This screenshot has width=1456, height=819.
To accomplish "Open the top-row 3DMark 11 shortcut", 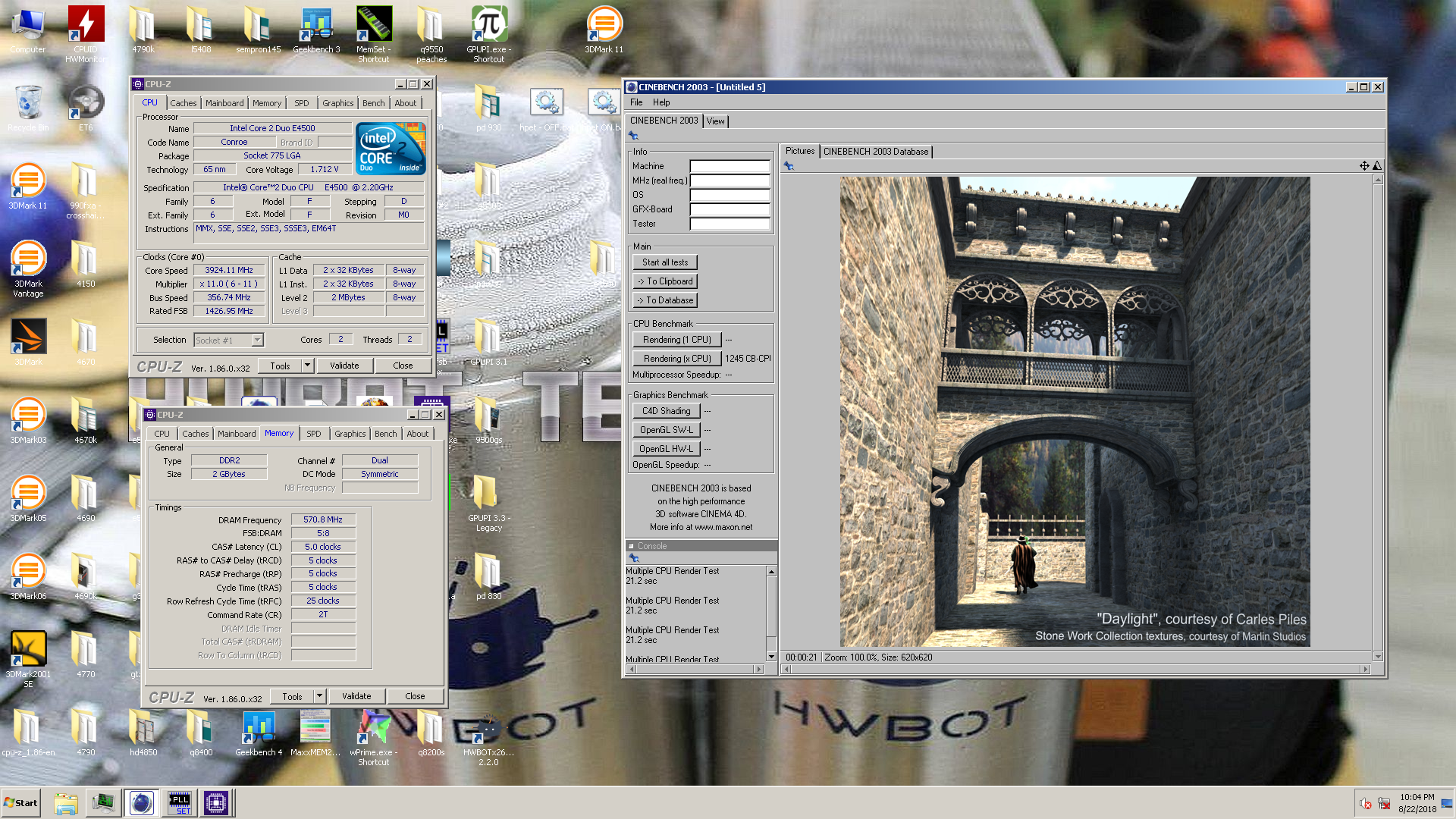I will 604,30.
